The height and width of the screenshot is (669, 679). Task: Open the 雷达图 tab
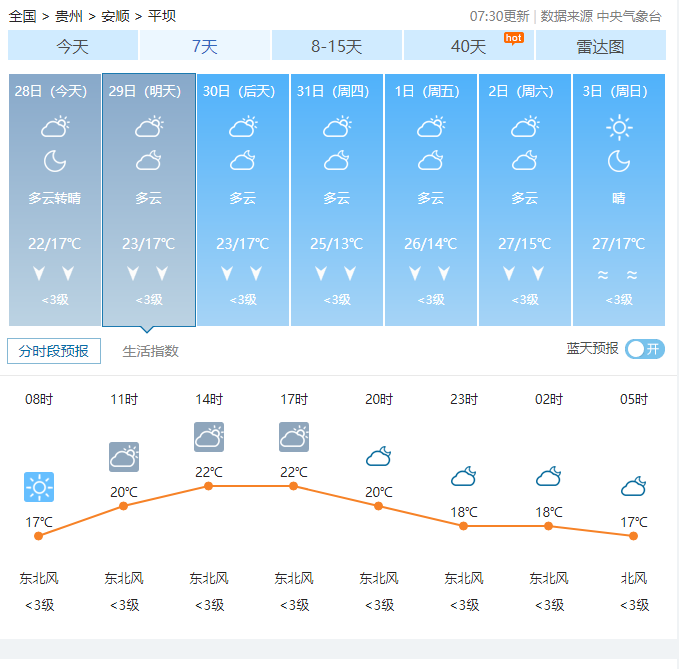[x=601, y=45]
